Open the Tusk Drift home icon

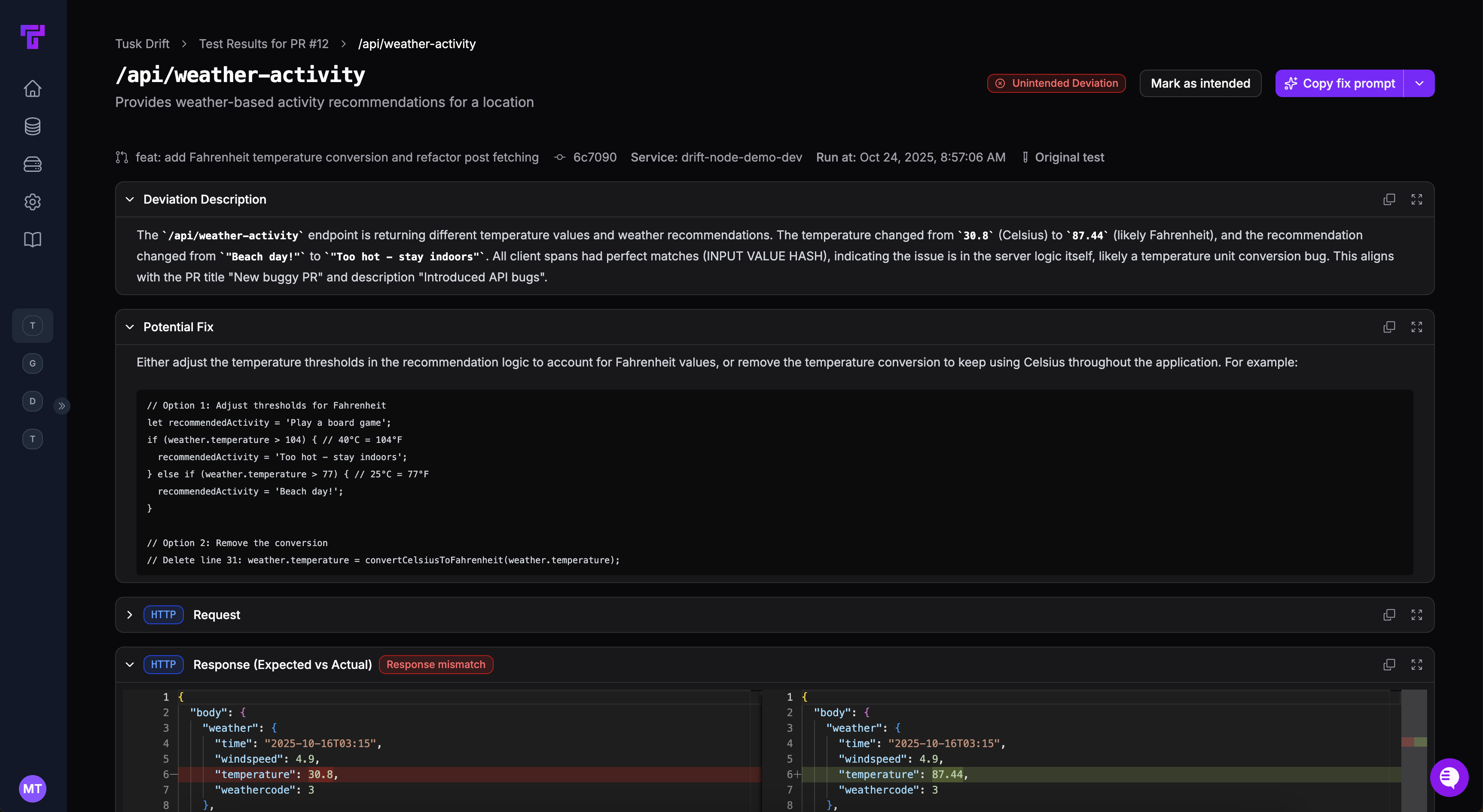(32, 88)
